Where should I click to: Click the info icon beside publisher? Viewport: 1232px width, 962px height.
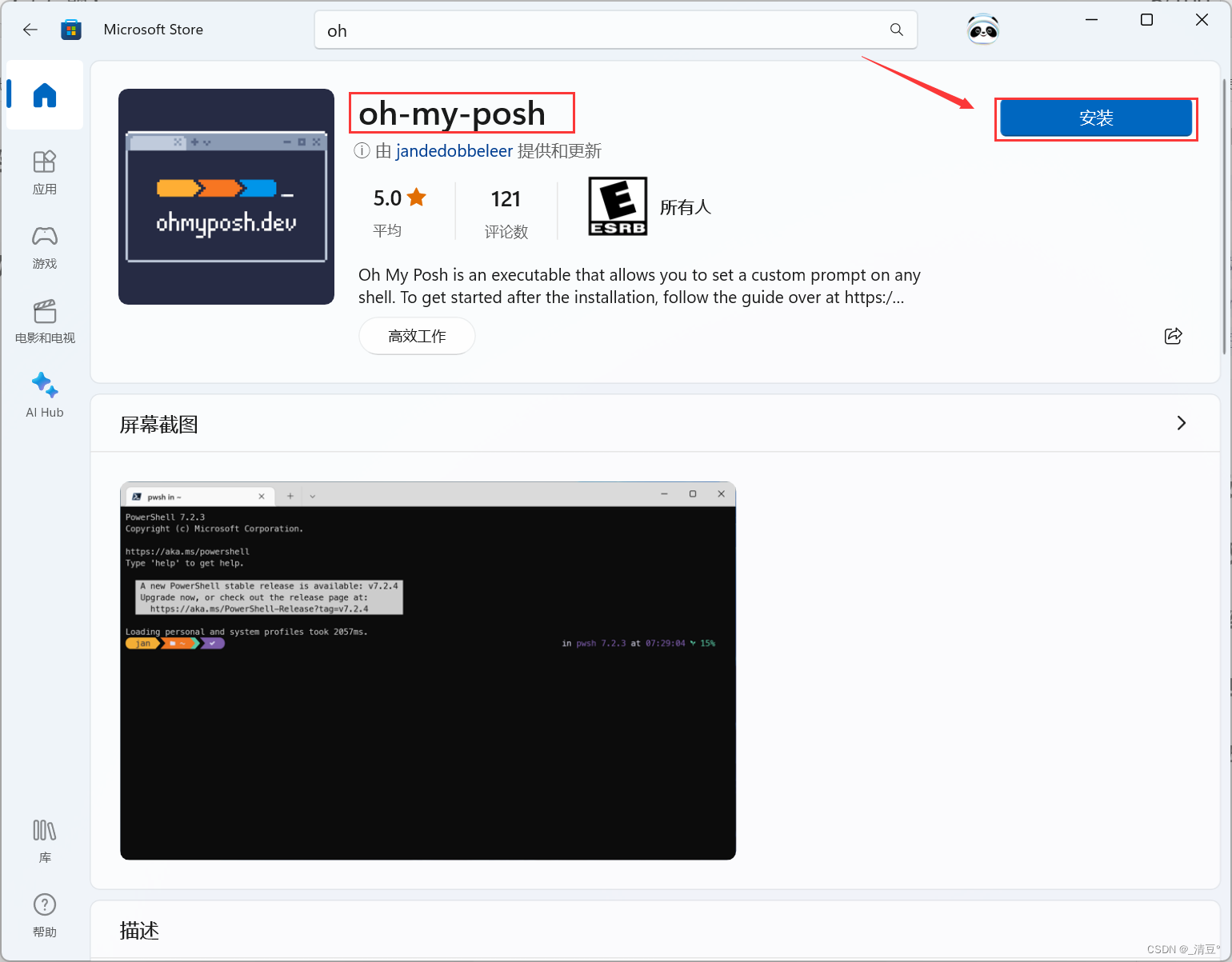(x=362, y=151)
